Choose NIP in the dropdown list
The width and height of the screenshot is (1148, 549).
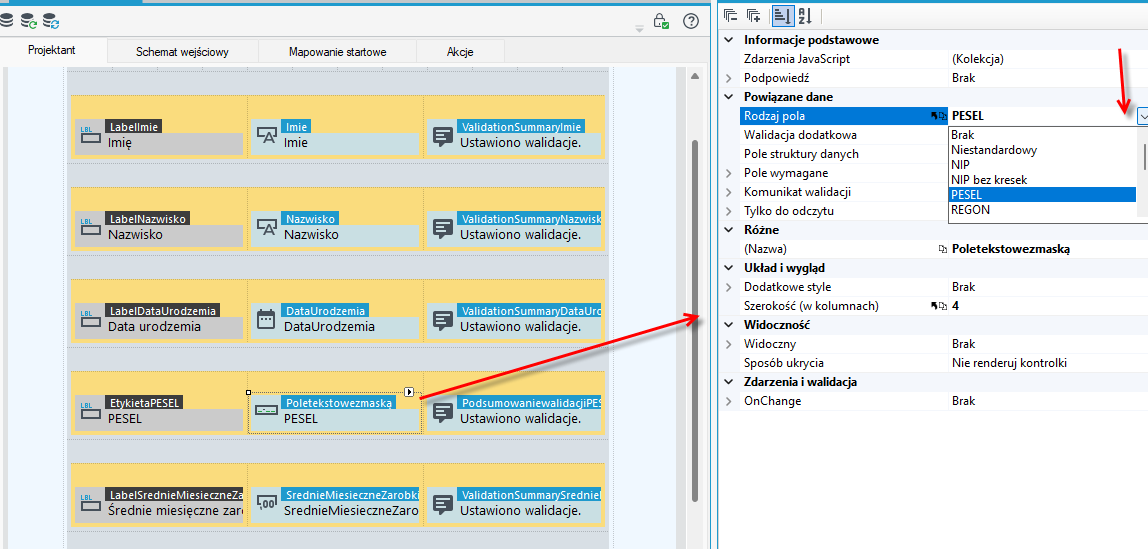point(1043,165)
